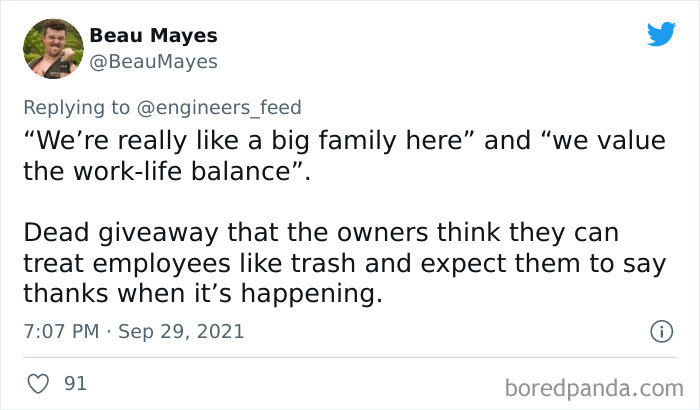Click the display name Beau Mayes

point(153,36)
